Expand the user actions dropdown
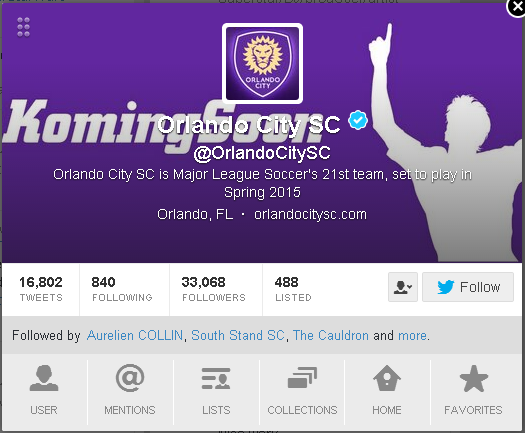This screenshot has height=433, width=525. coord(403,287)
